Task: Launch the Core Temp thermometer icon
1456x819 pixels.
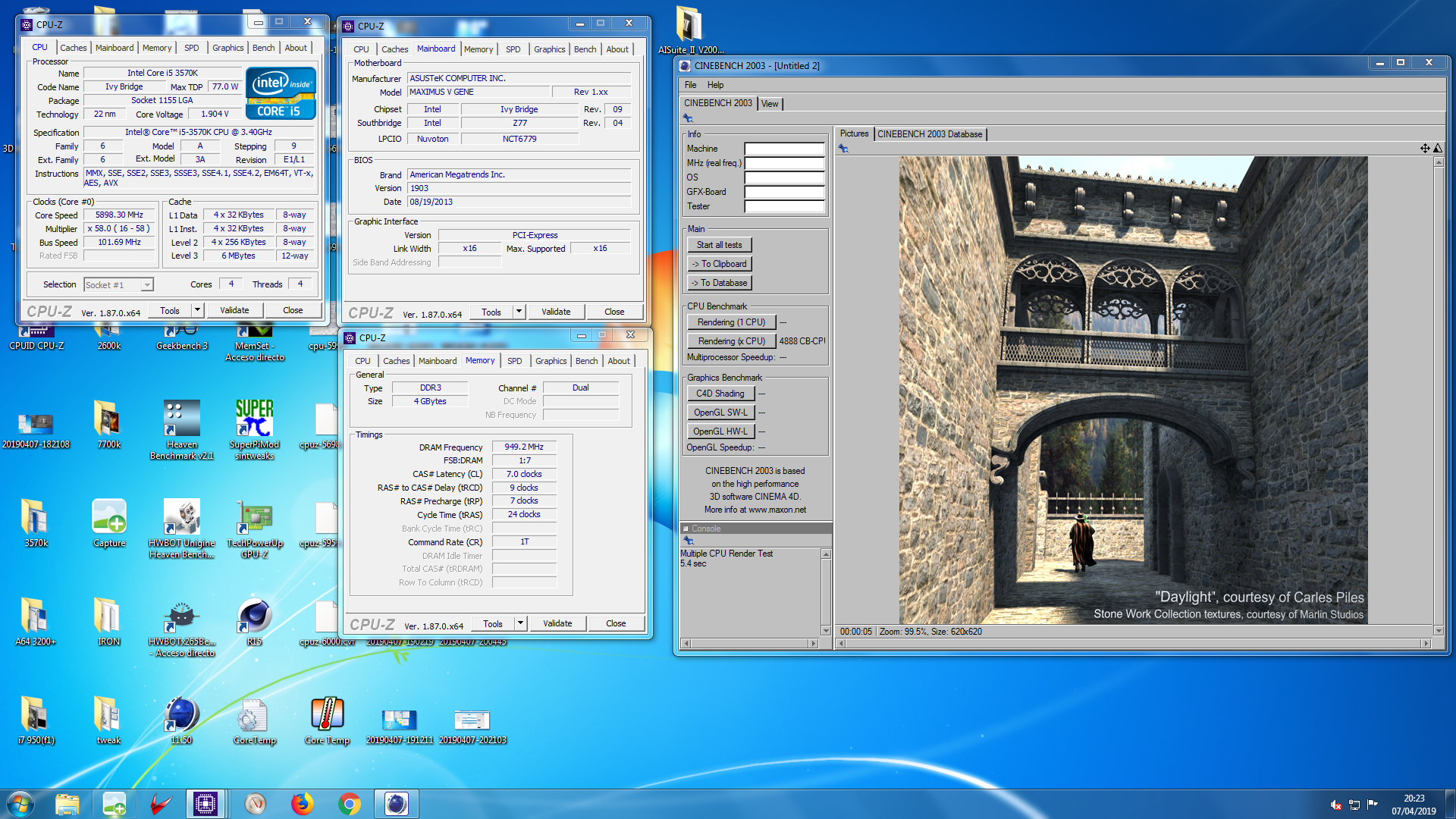Action: coord(328,720)
